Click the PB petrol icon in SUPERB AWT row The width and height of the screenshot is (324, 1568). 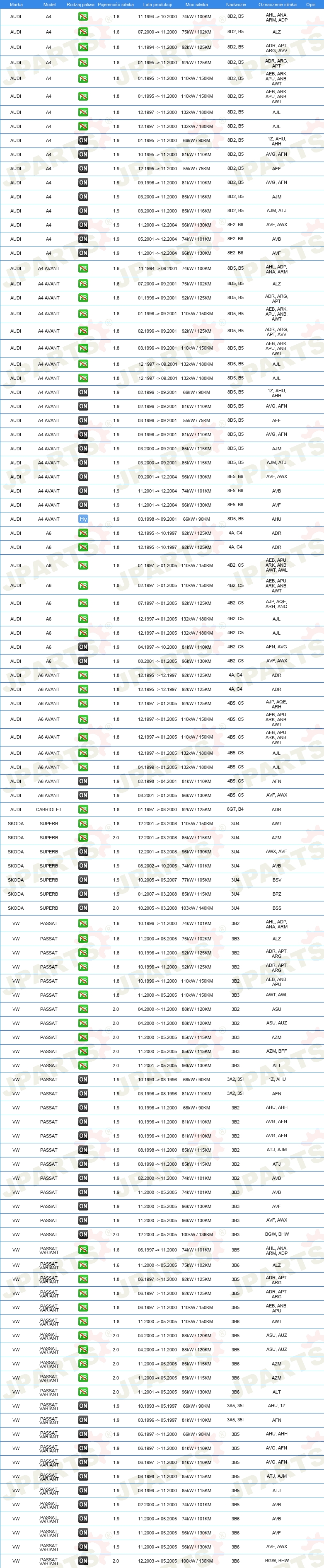(83, 824)
